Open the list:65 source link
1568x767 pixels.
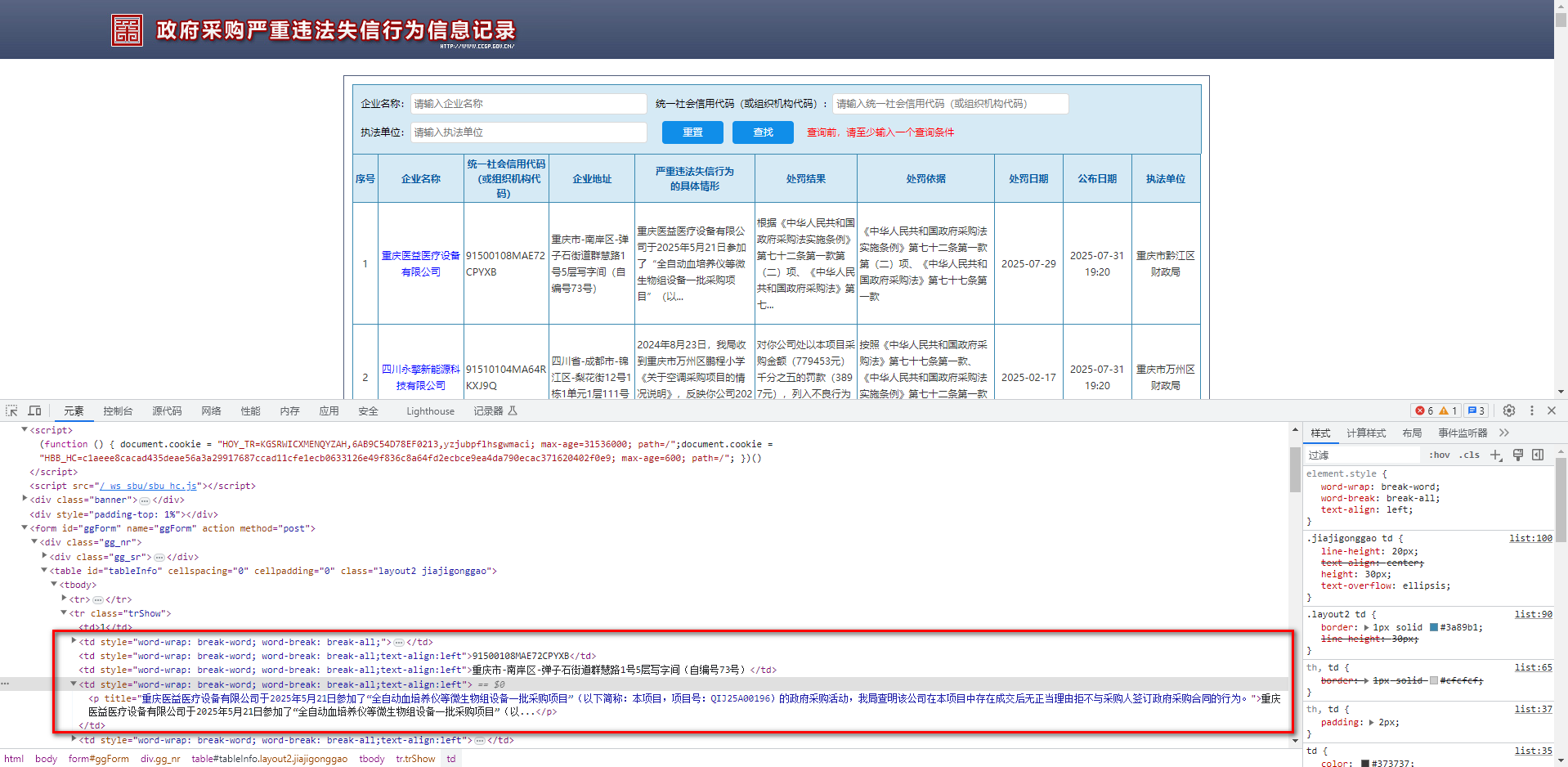tap(1533, 667)
